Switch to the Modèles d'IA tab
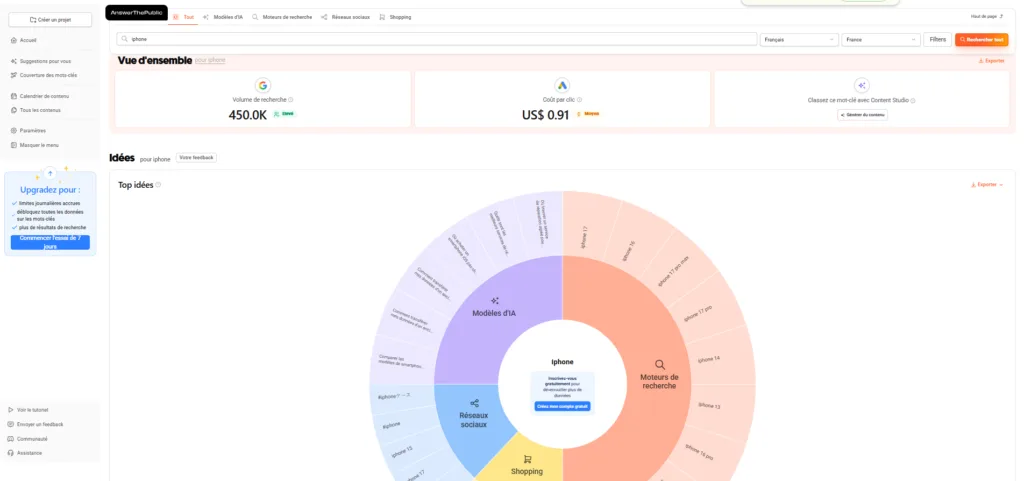This screenshot has height=481, width=1024. pyautogui.click(x=223, y=17)
